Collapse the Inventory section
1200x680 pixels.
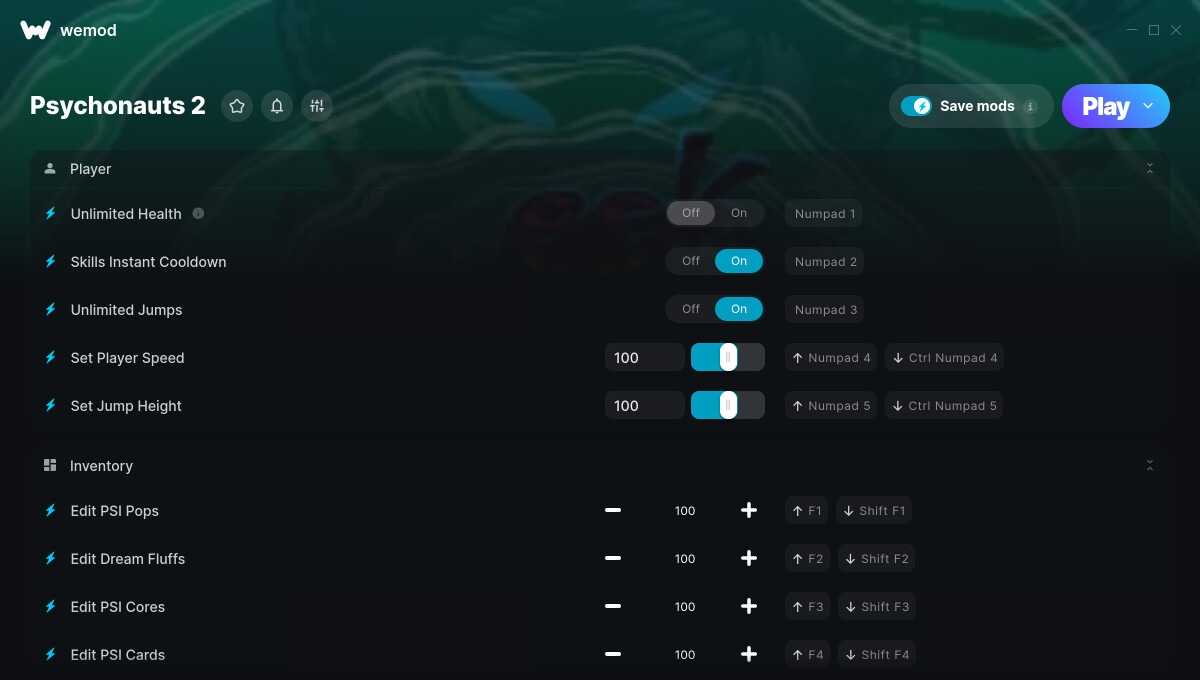[x=1150, y=465]
